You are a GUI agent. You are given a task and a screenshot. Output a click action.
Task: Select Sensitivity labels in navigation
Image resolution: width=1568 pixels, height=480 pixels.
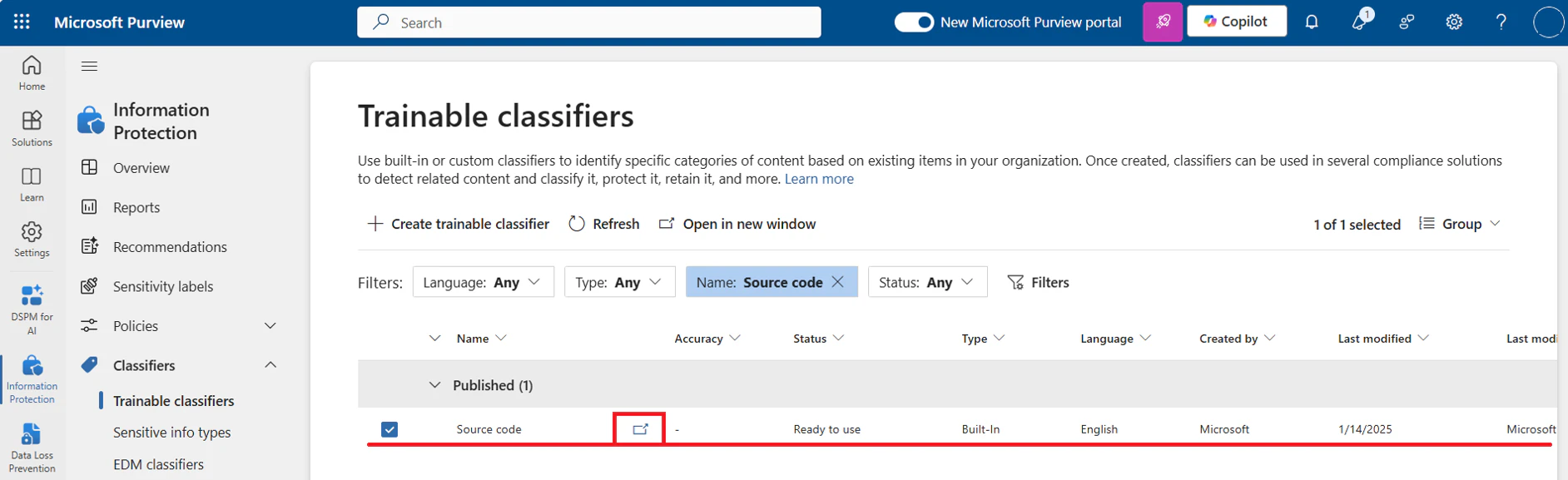163,286
